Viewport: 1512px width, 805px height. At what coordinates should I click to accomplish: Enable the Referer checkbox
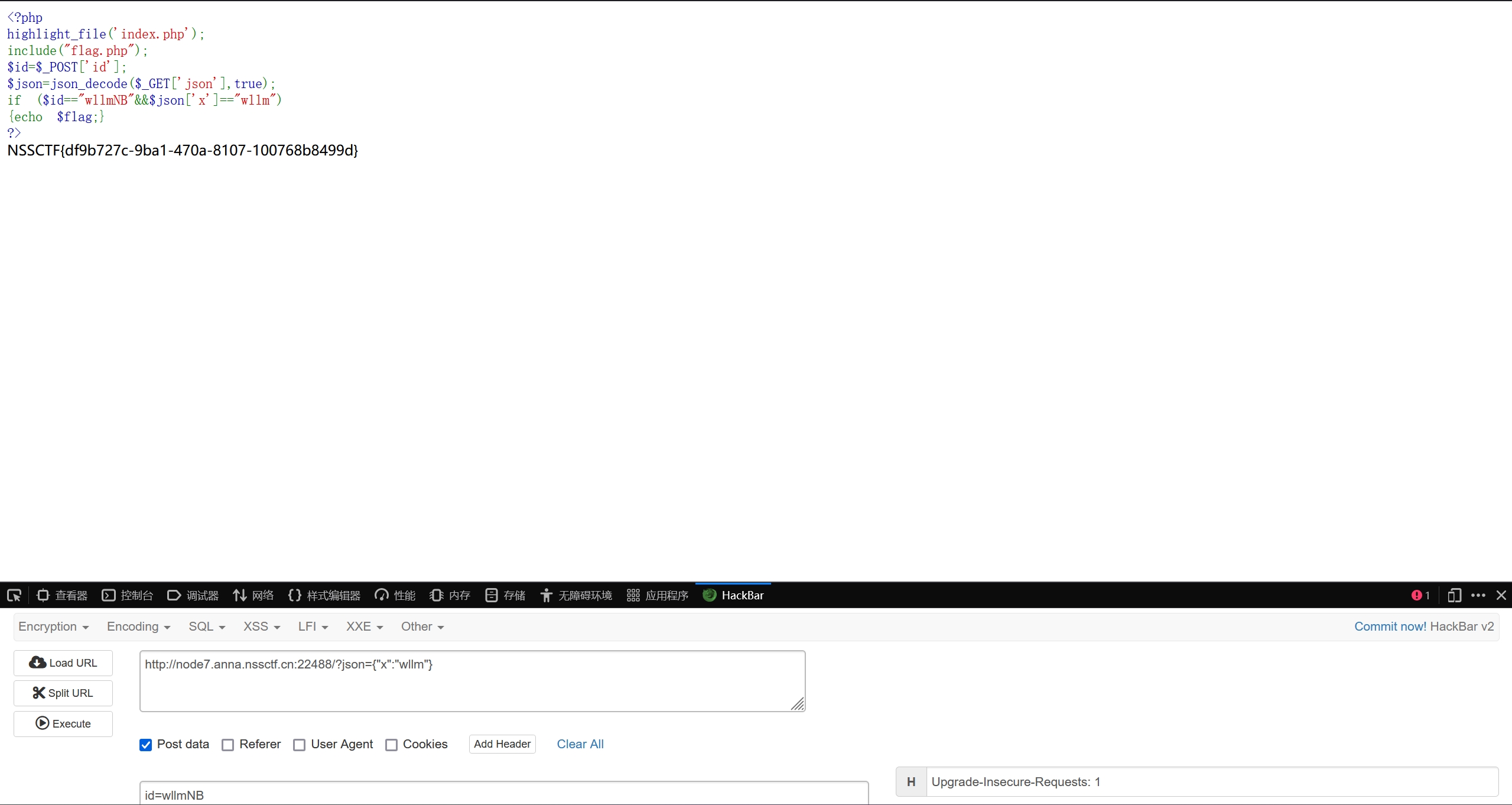point(228,745)
